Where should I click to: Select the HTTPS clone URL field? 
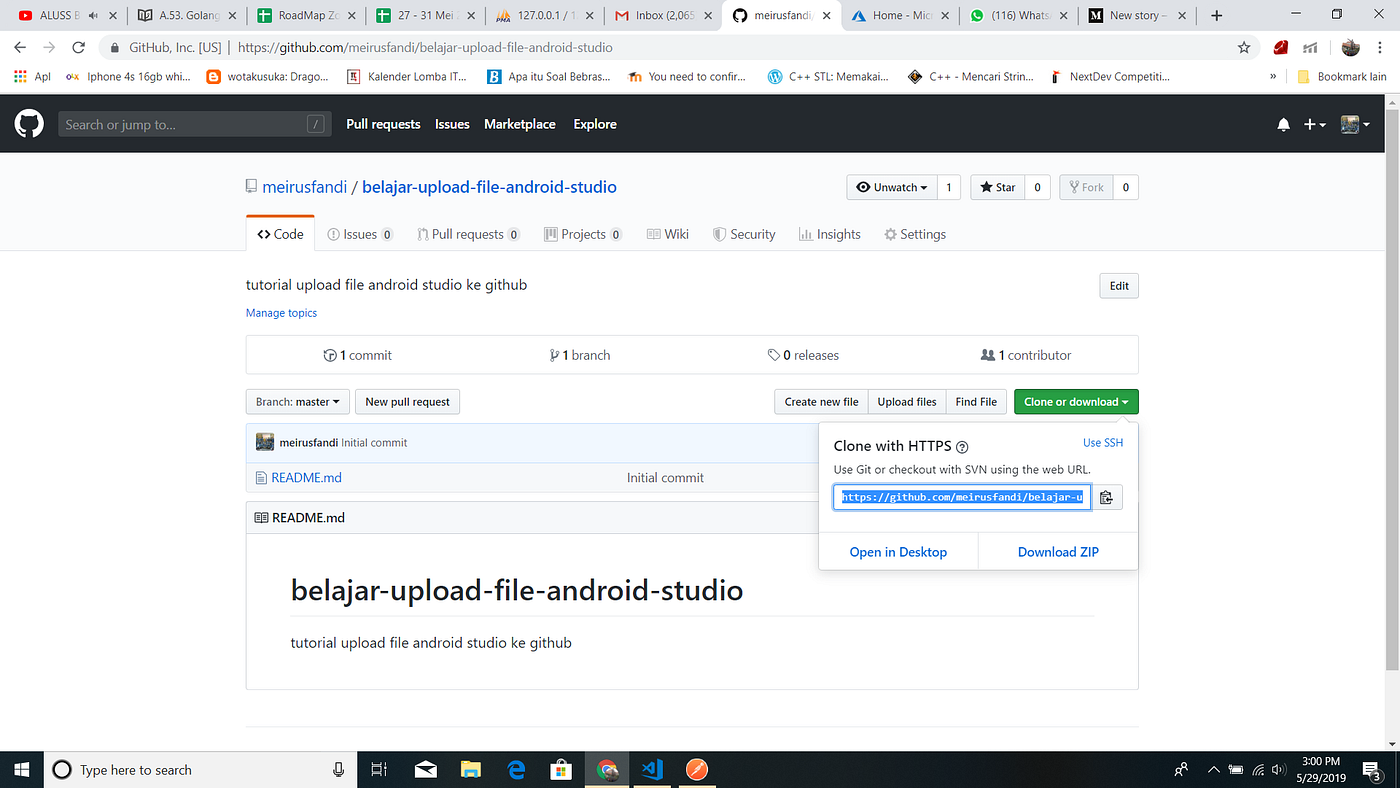tap(960, 497)
